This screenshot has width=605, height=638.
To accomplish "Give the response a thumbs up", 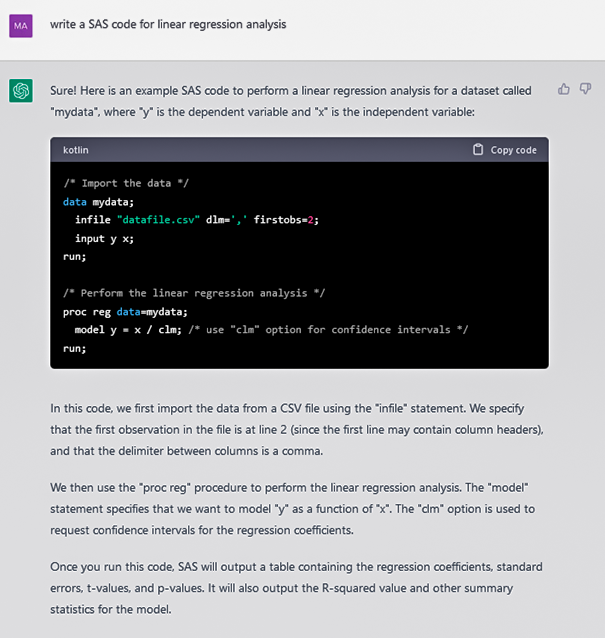I will [x=564, y=89].
